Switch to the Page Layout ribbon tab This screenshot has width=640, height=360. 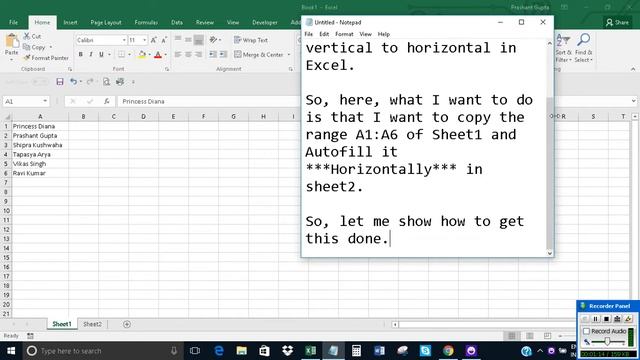coord(106,22)
